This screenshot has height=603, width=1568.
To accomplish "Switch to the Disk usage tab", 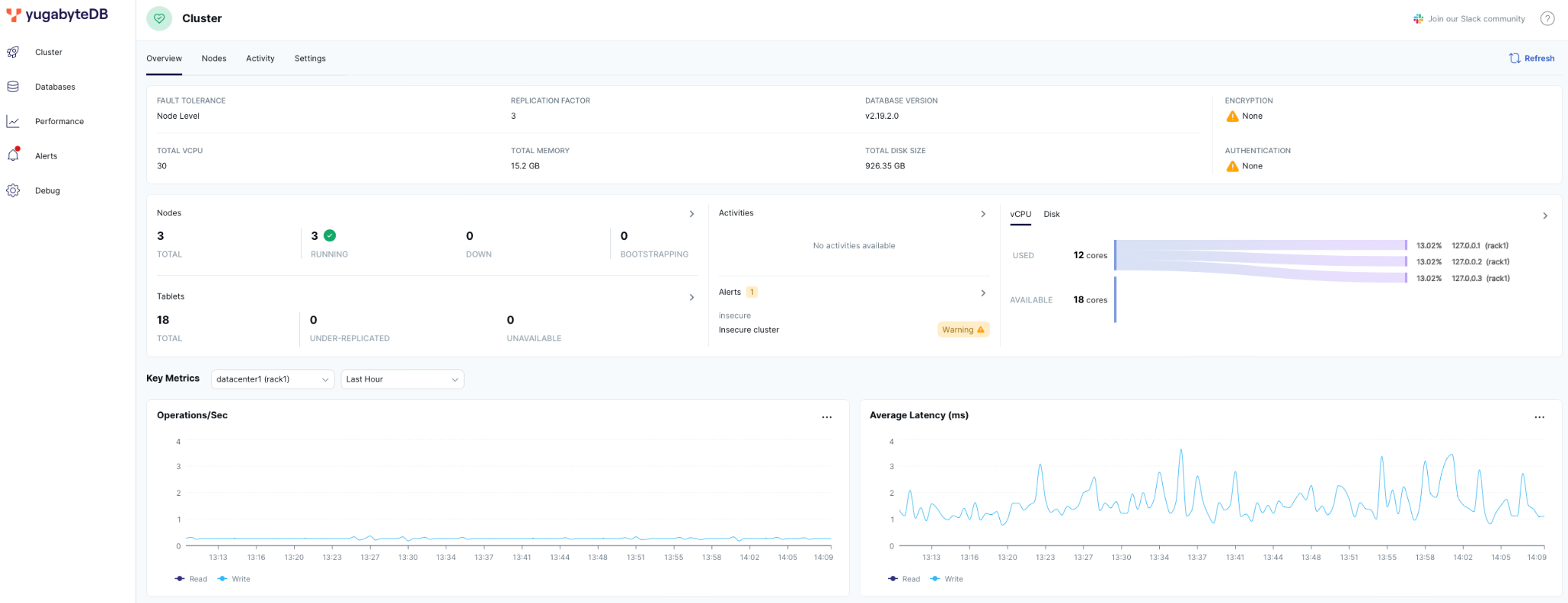I will tap(1051, 215).
